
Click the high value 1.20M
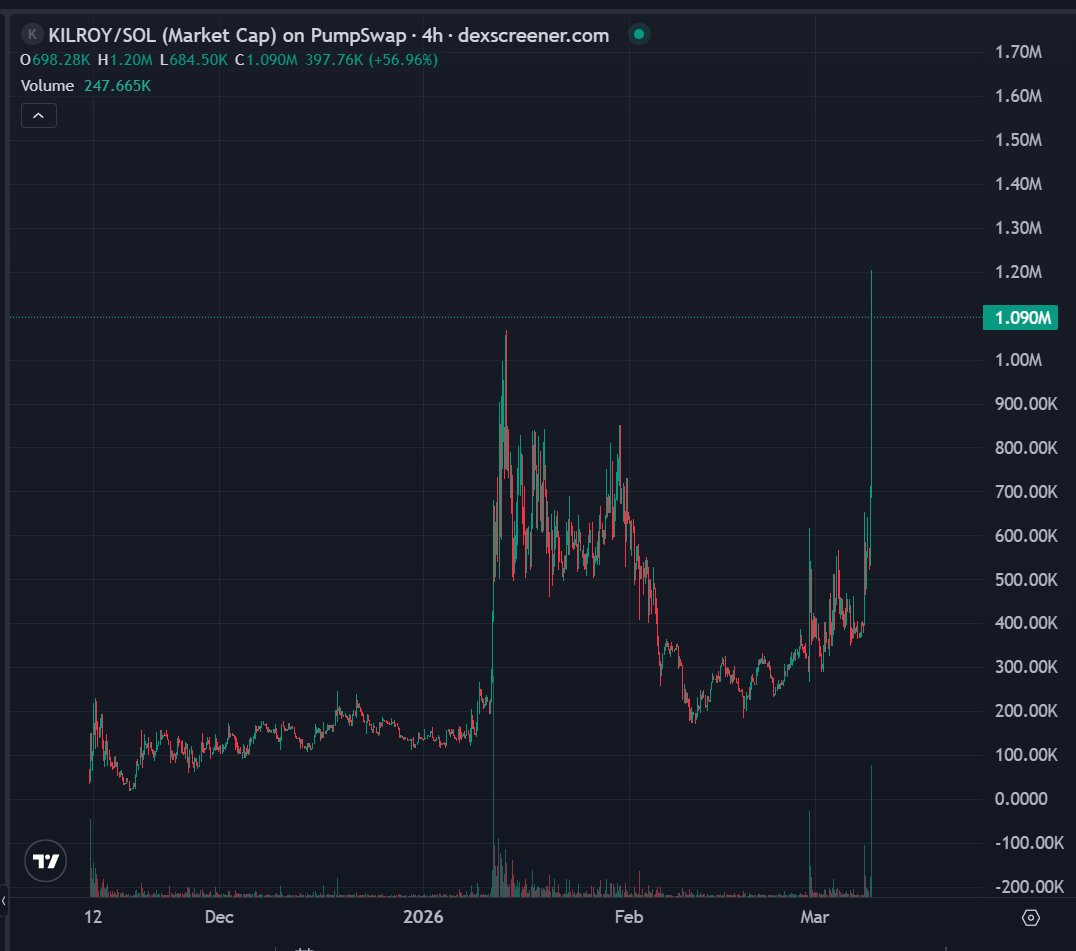(131, 60)
